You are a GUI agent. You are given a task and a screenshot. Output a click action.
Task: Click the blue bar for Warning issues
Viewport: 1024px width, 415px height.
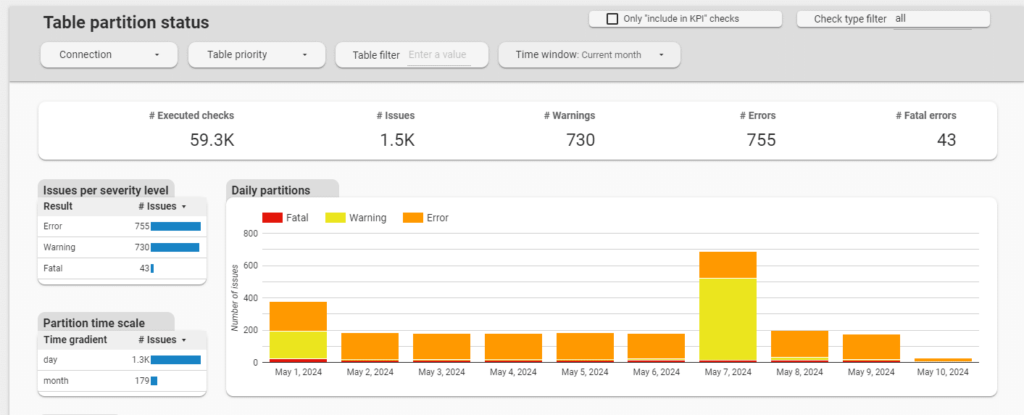click(x=175, y=247)
